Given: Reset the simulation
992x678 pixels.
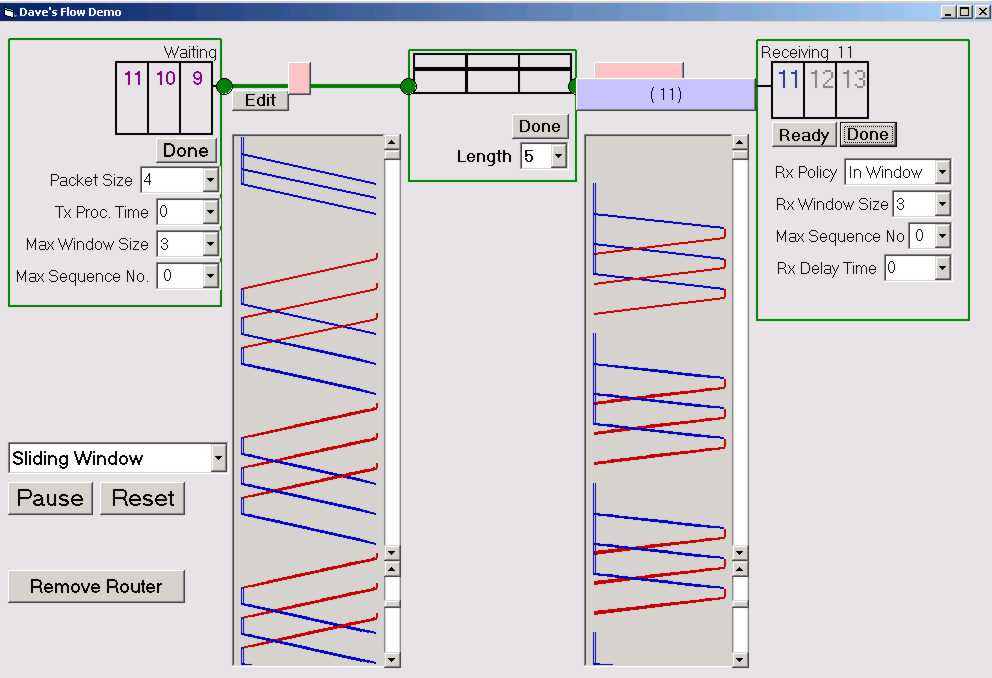Looking at the screenshot, I should tap(142, 498).
